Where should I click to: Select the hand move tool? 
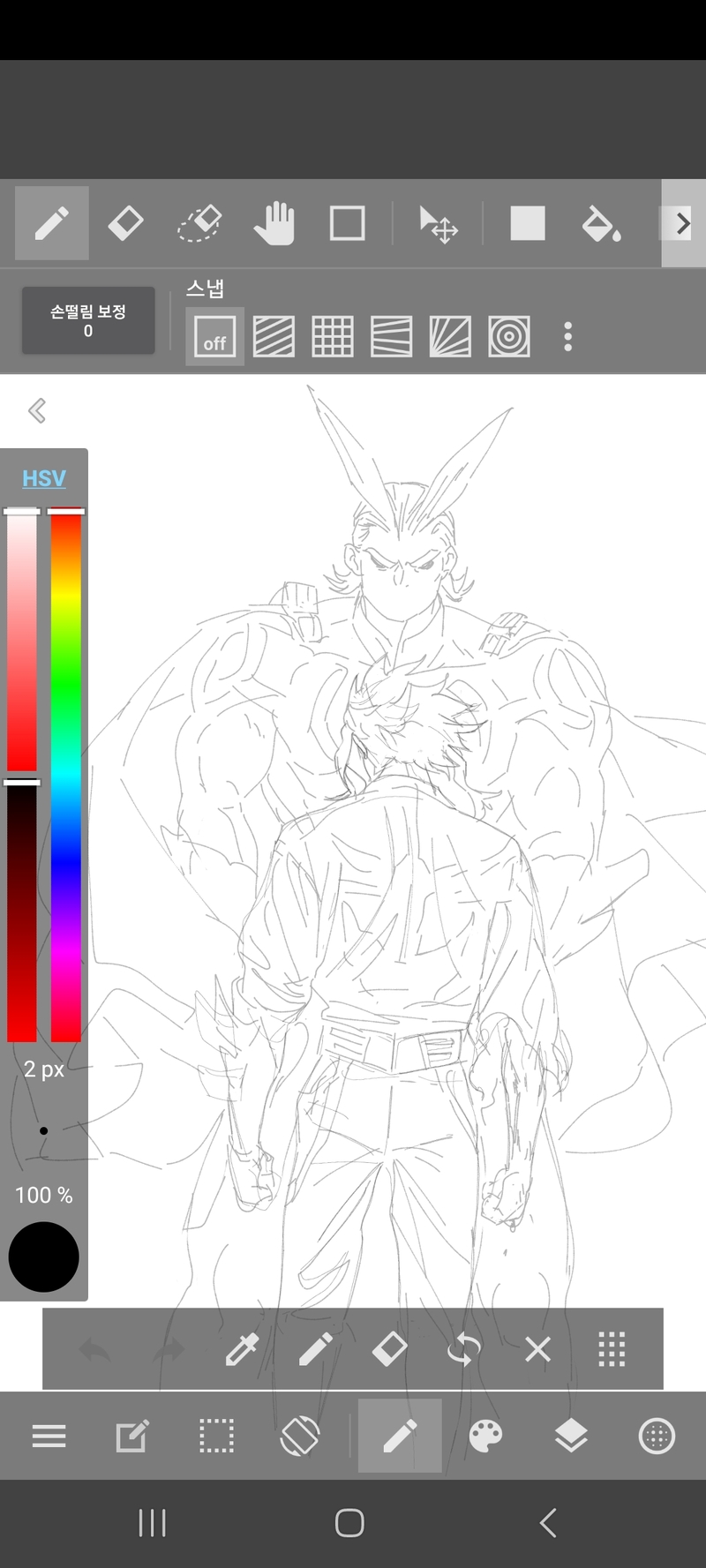274,223
